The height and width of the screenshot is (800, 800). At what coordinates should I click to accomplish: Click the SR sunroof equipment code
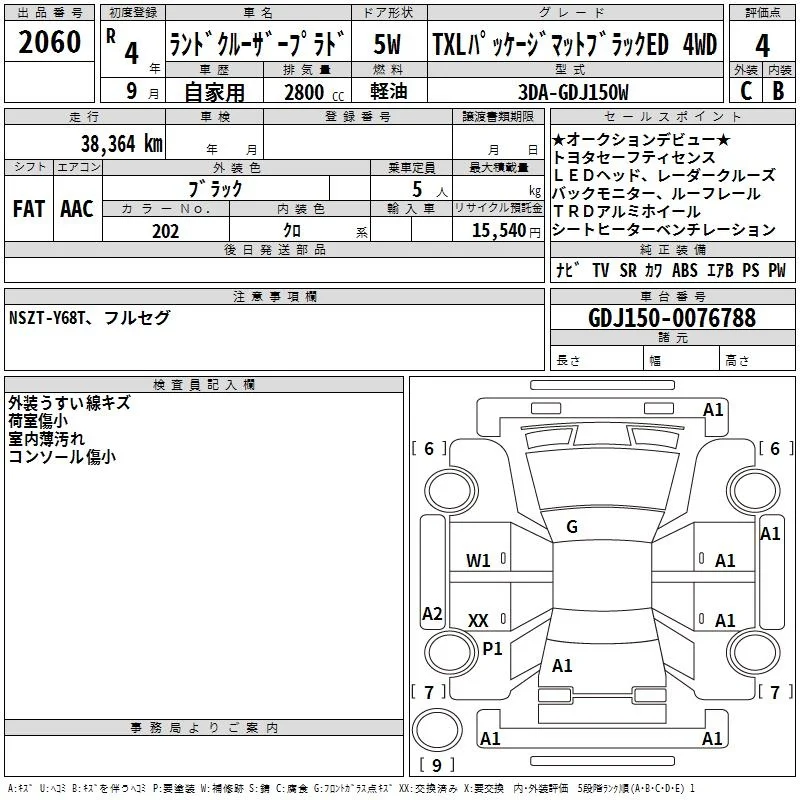pos(628,270)
